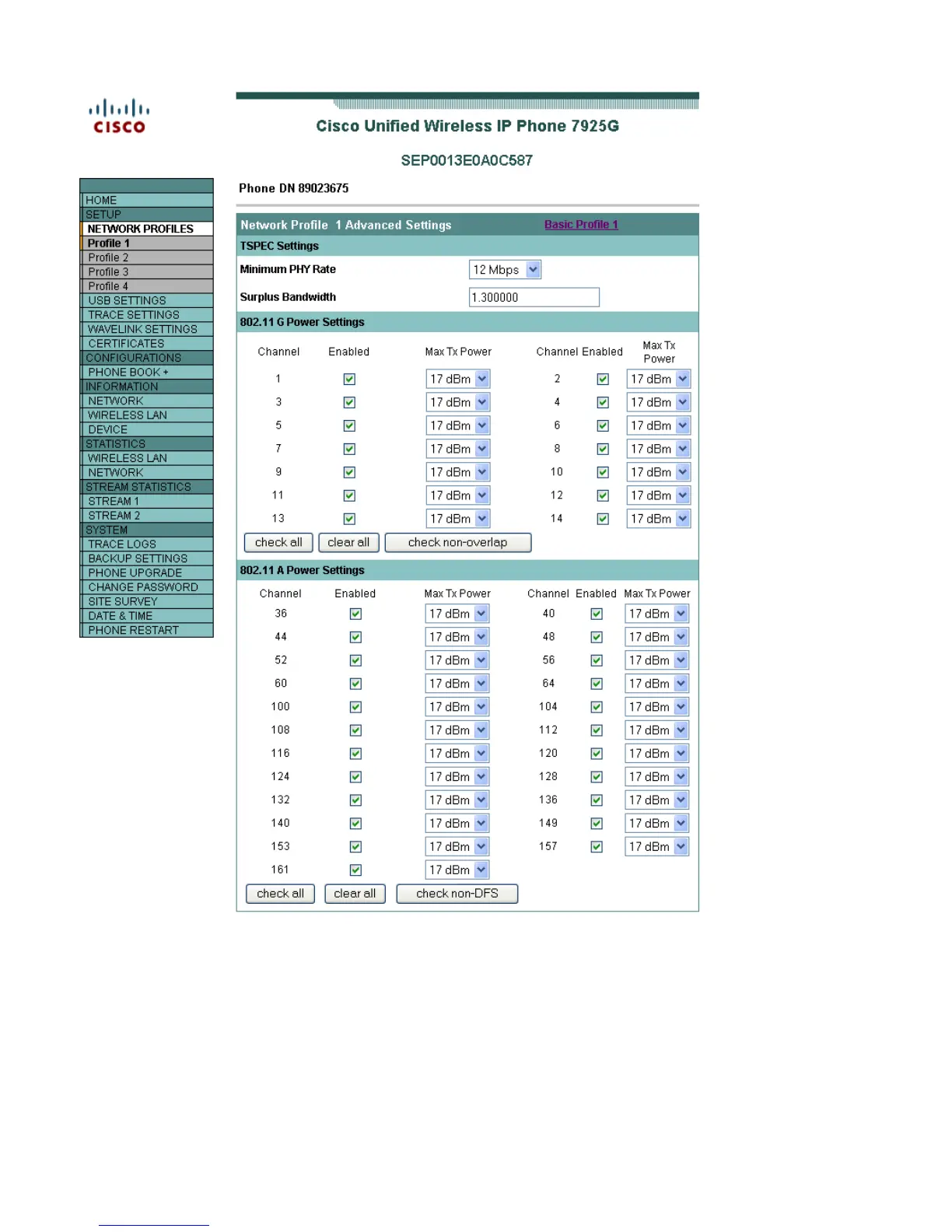Open BACKUP SETTINGS
Viewport: 952px width, 1232px height.
pyautogui.click(x=147, y=558)
